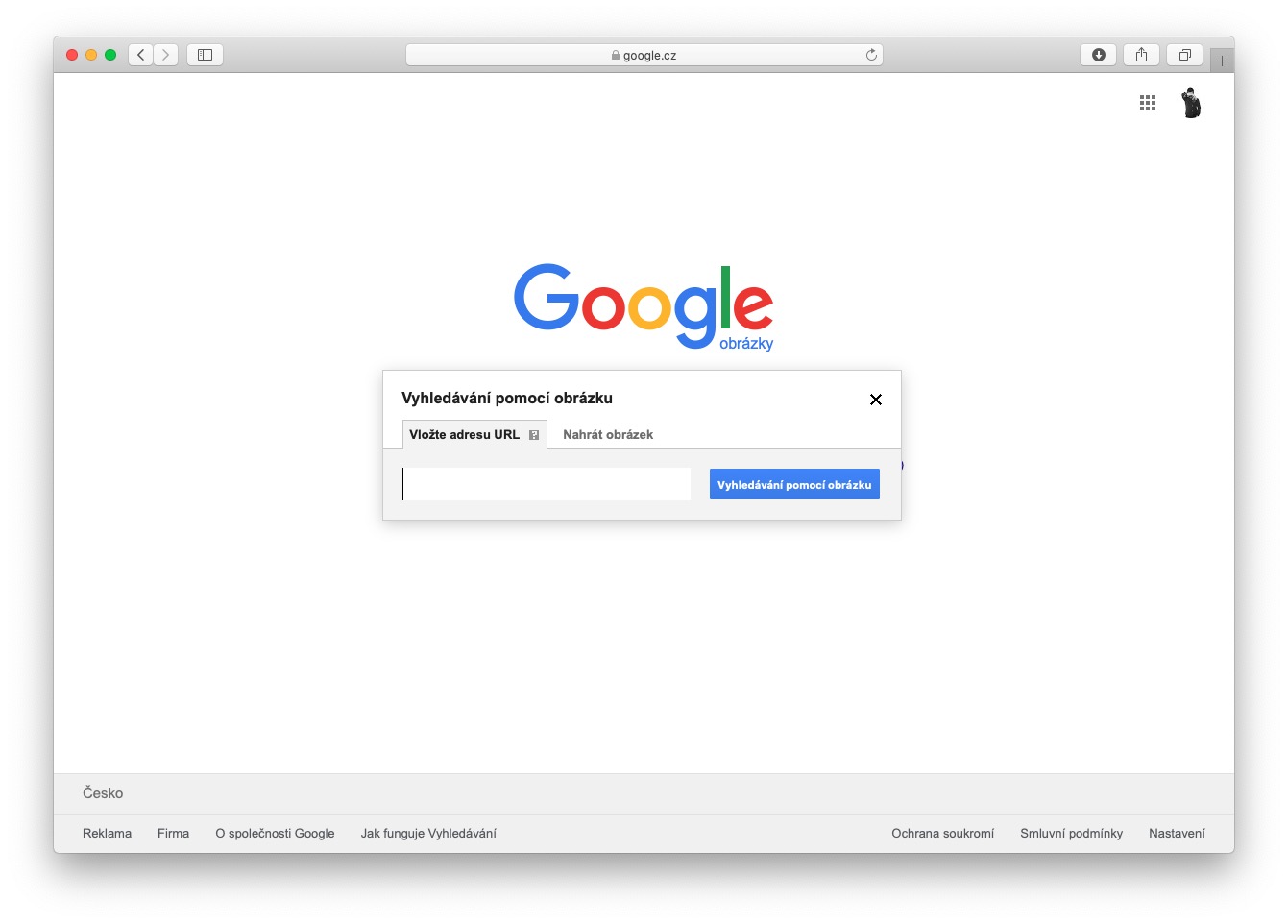The width and height of the screenshot is (1288, 924).
Task: Click the help icon beside Vložte adresu URL
Action: click(534, 435)
